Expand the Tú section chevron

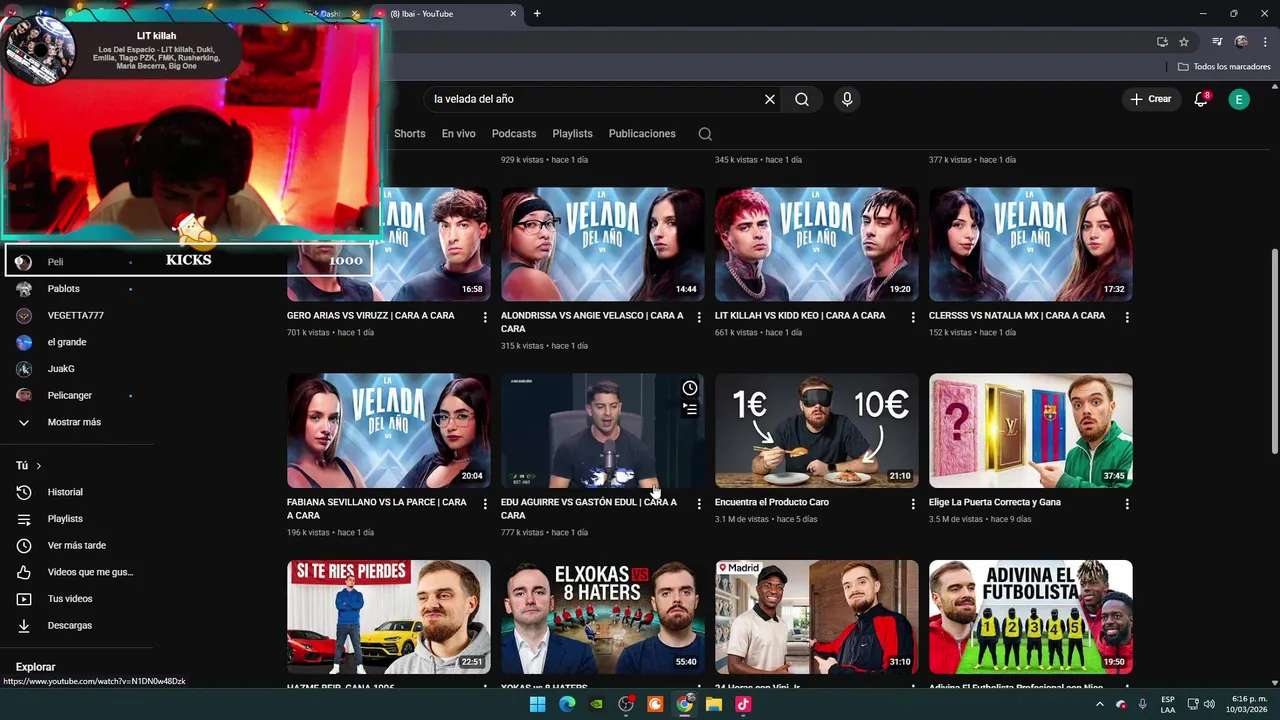[x=39, y=466]
